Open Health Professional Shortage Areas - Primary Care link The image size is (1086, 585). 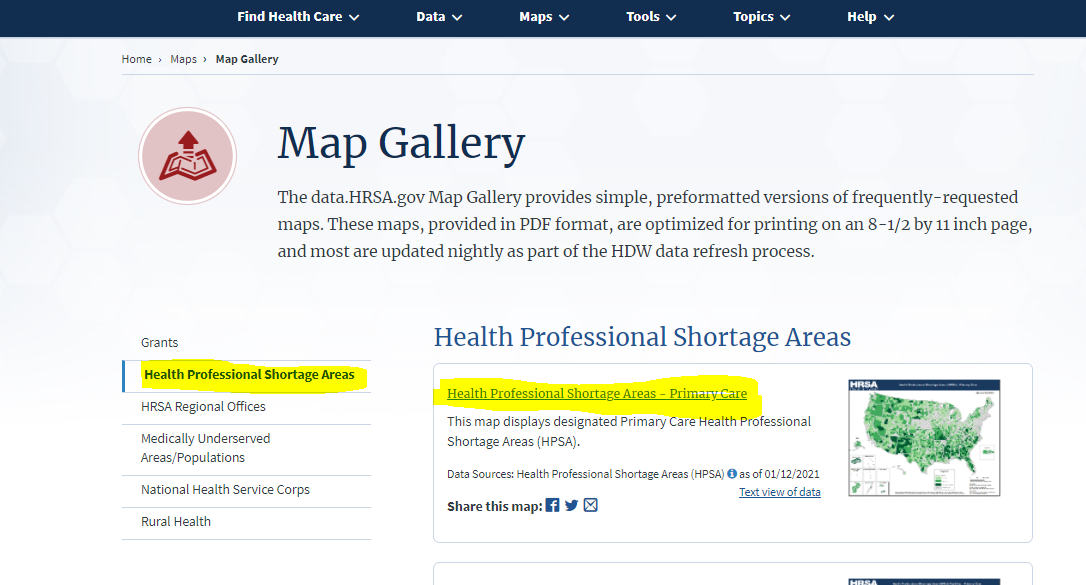(597, 394)
